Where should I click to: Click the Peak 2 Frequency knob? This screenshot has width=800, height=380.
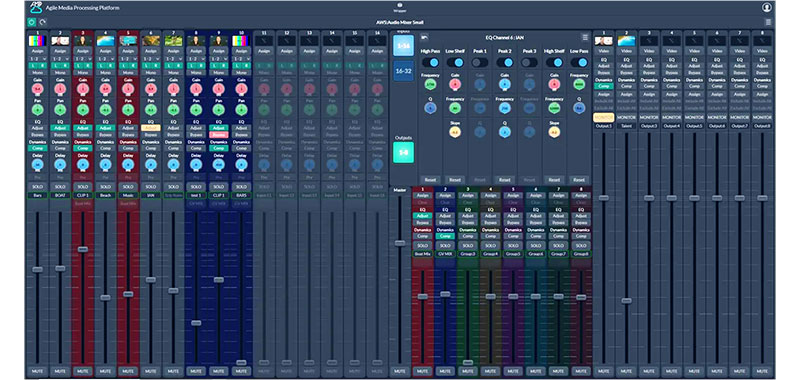point(504,108)
